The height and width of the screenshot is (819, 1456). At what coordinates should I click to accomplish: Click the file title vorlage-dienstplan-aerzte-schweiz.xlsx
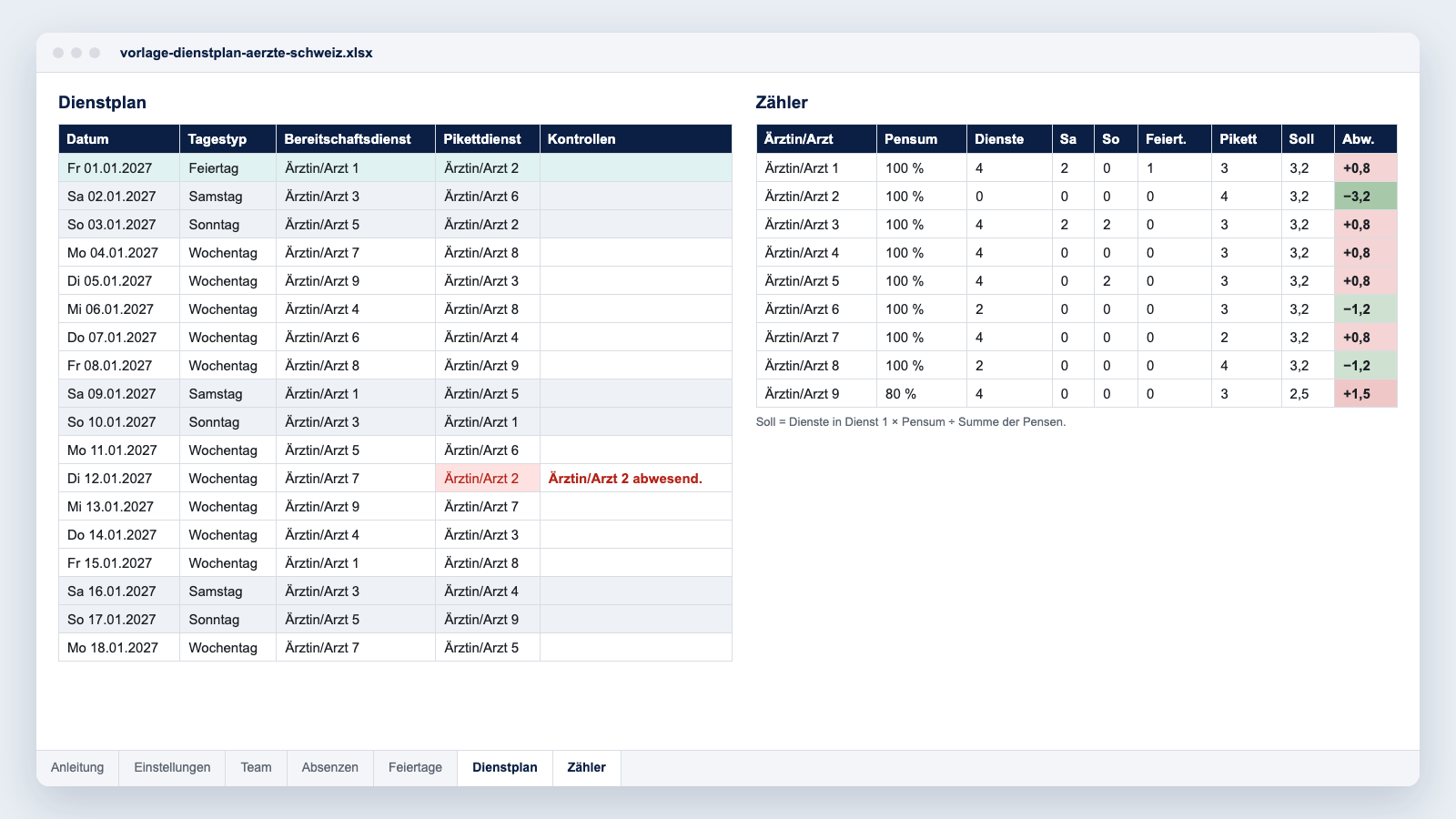(247, 53)
